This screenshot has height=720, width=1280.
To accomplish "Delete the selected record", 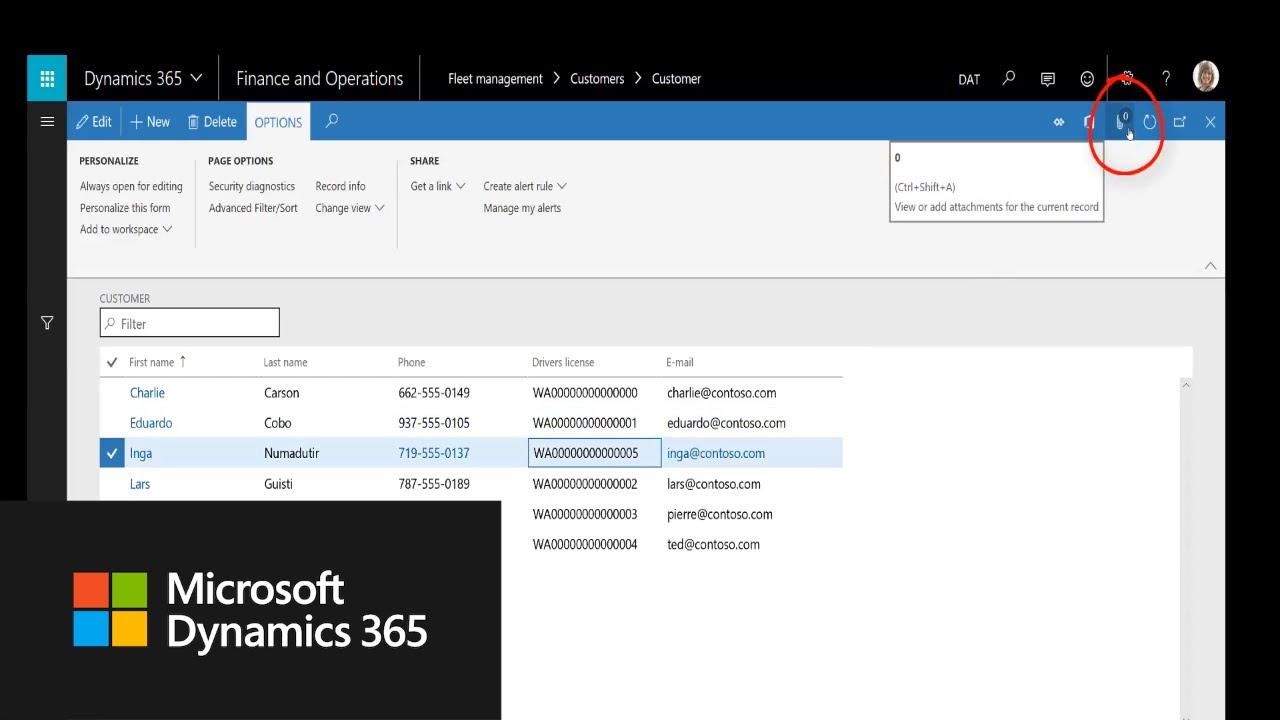I will 212,122.
